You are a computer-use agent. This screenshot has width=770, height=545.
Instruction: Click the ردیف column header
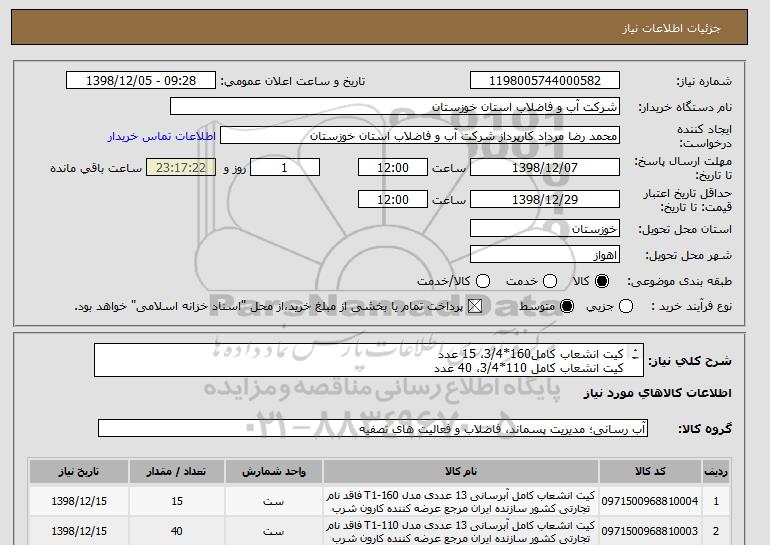[x=716, y=471]
